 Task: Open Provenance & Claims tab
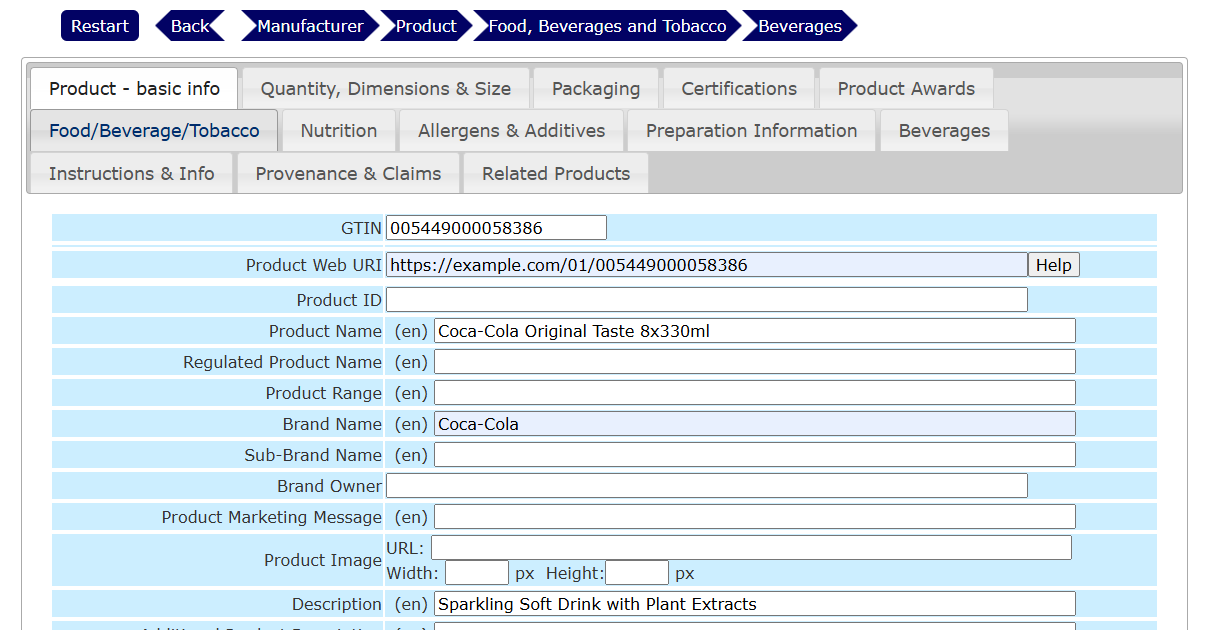tap(348, 173)
